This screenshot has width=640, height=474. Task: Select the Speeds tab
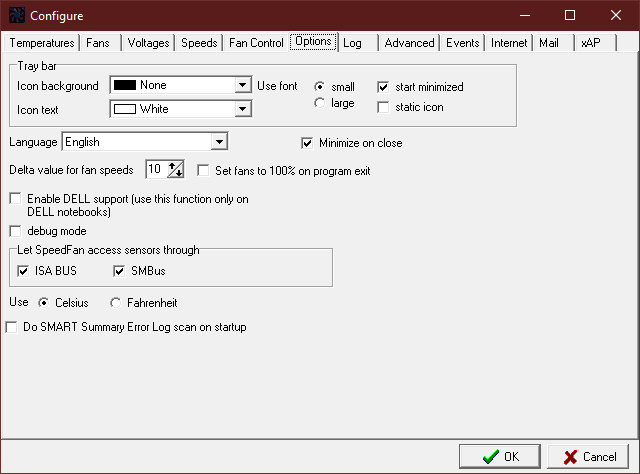point(199,43)
